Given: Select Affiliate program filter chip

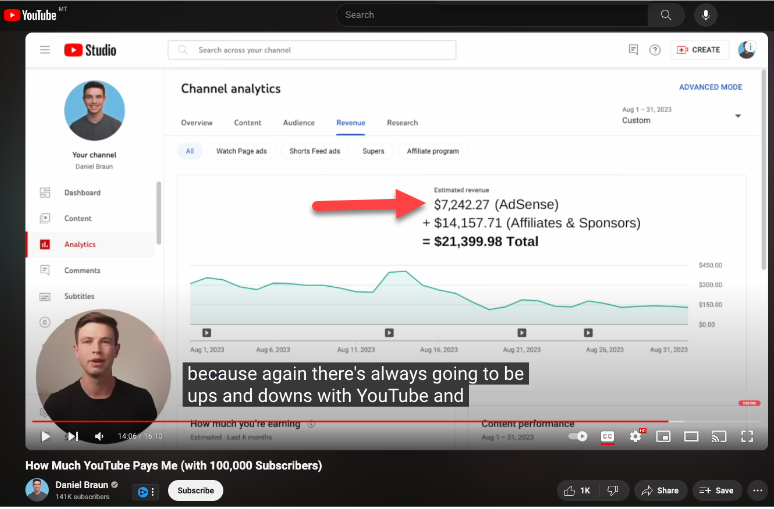Looking at the screenshot, I should 432,151.
